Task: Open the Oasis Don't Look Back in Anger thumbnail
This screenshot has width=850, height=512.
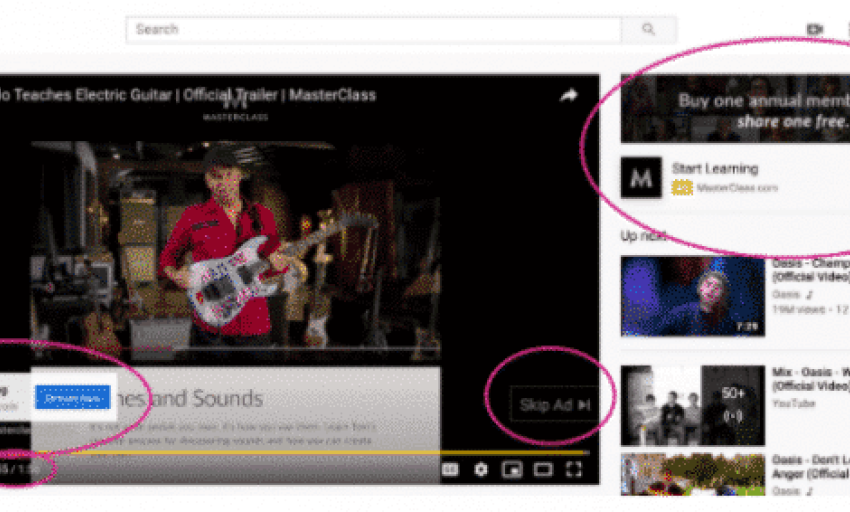Action: tap(693, 475)
